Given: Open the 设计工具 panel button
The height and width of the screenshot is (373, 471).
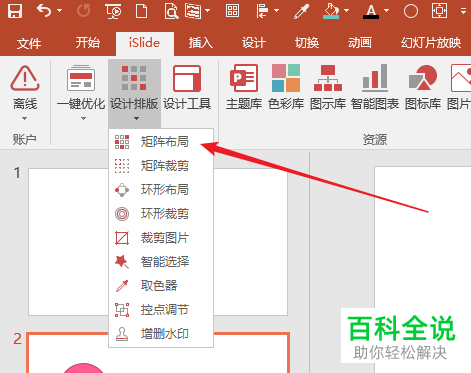Looking at the screenshot, I should [187, 88].
